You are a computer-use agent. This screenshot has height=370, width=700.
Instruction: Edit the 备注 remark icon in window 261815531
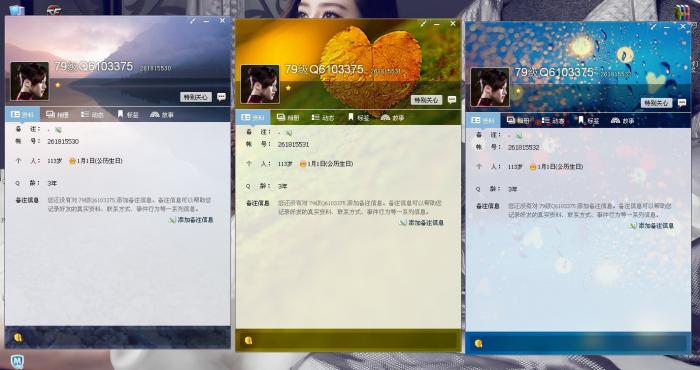[289, 133]
